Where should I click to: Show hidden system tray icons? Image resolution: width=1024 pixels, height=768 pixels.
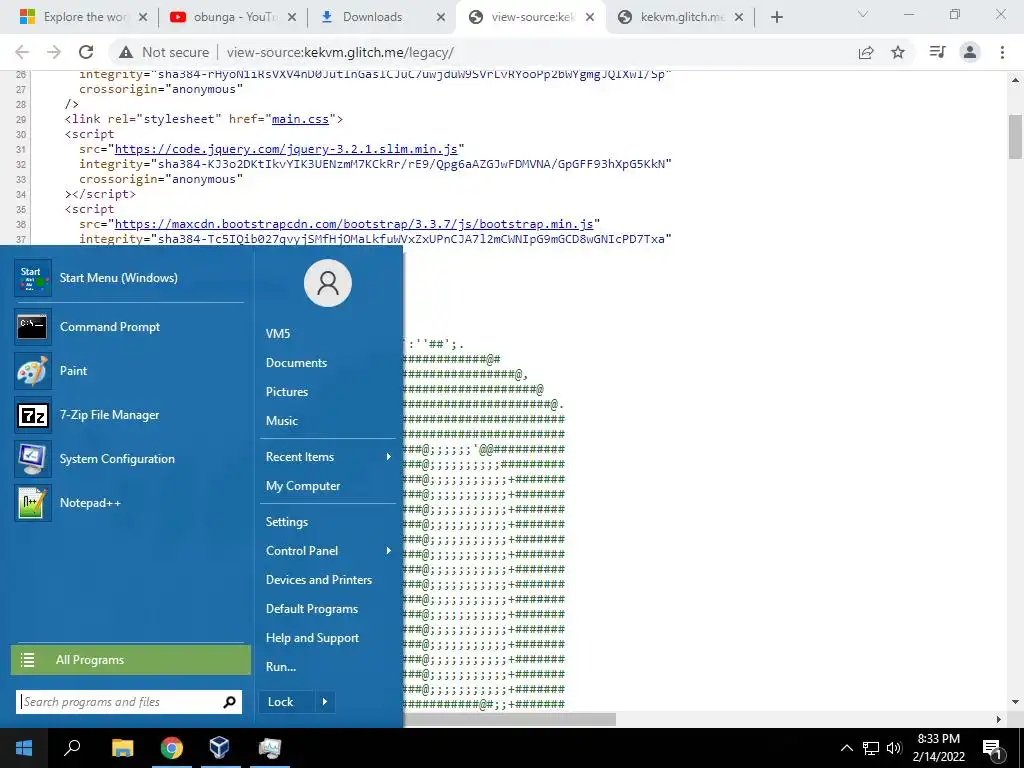tap(846, 748)
